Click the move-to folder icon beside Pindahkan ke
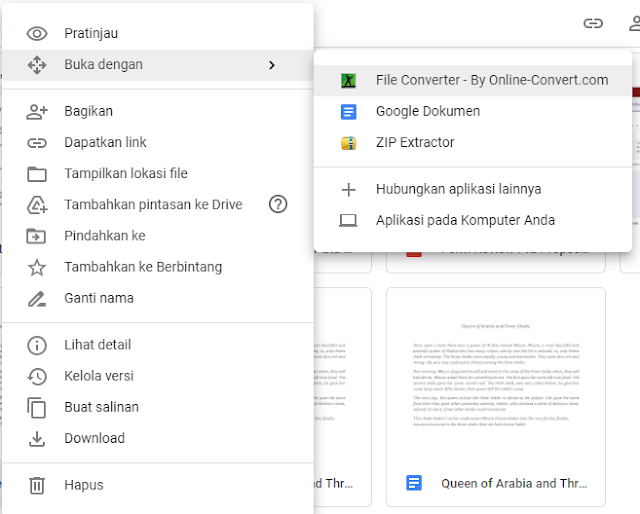 pos(36,236)
